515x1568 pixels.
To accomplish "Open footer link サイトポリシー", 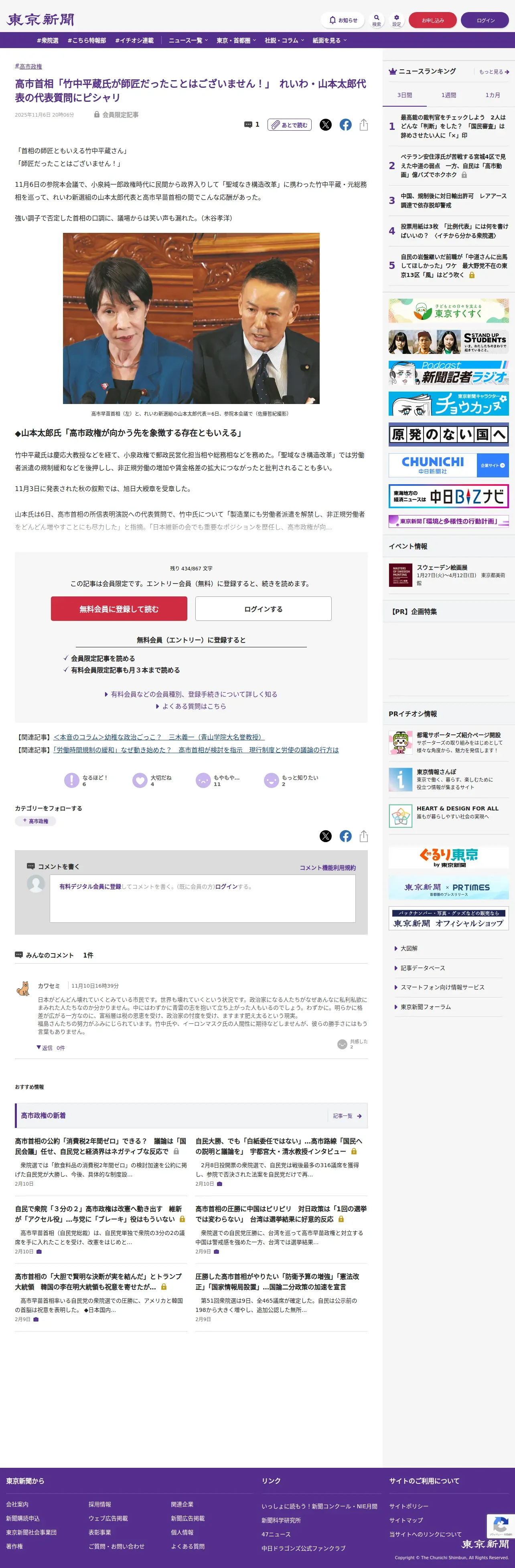I will click(409, 1506).
